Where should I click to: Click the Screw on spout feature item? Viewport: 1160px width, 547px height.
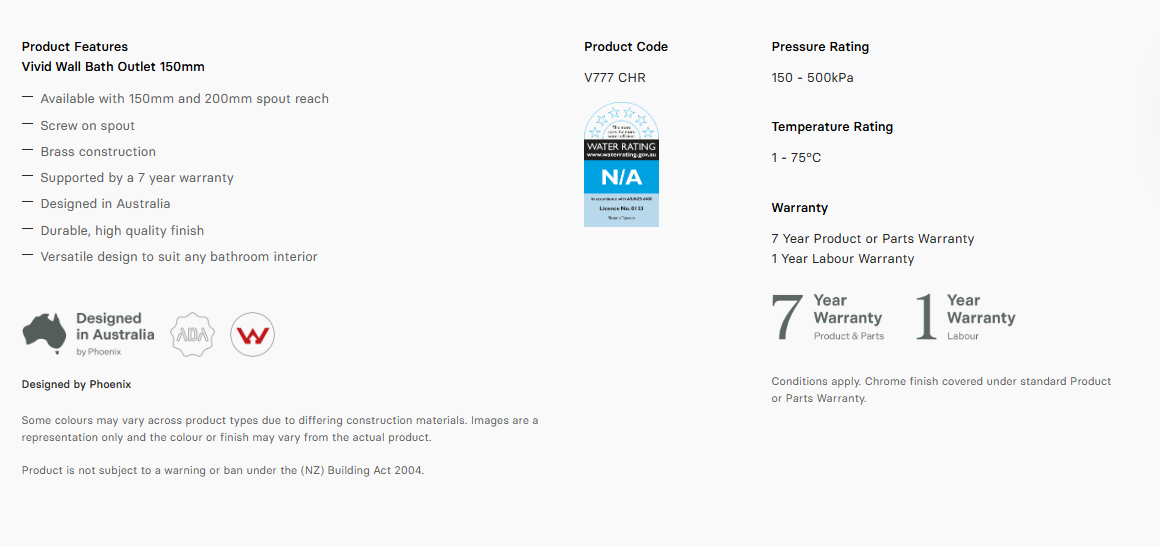coord(87,126)
